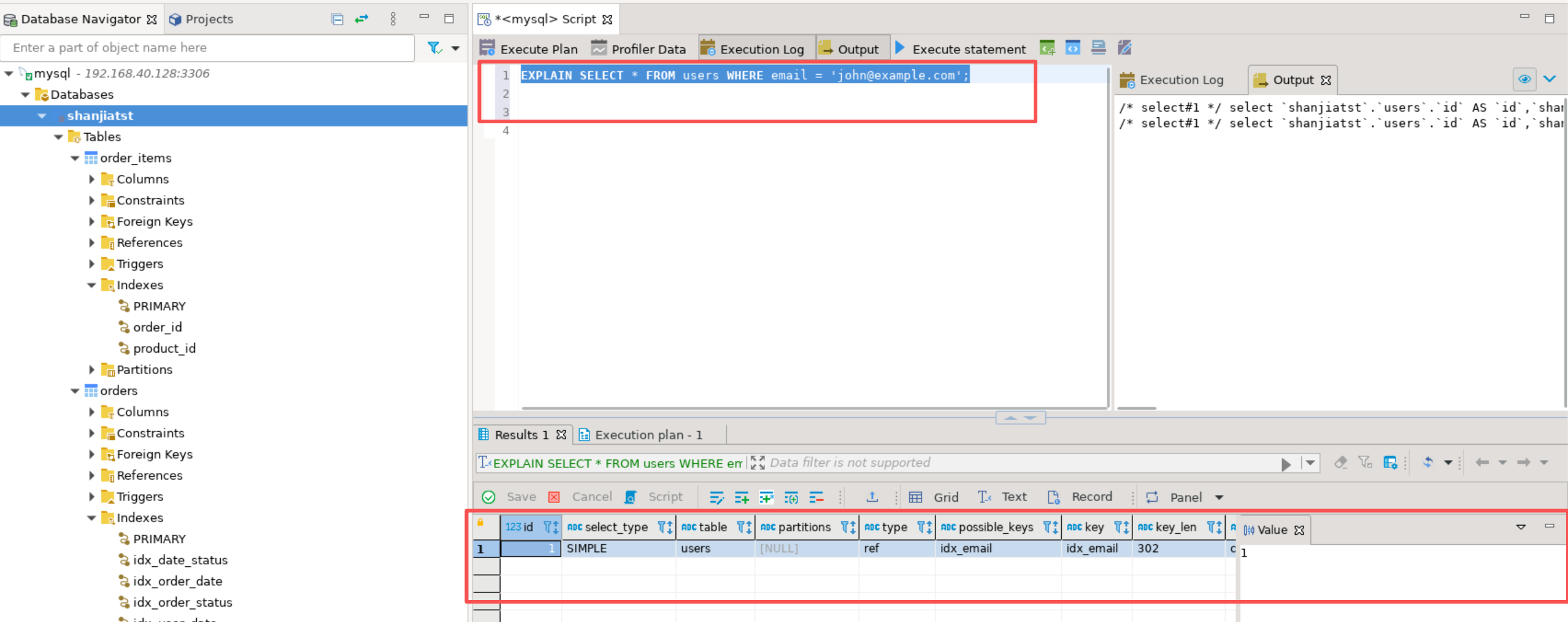Click the blue script code icon
Viewport: 1568px width, 622px height.
pos(1073,48)
